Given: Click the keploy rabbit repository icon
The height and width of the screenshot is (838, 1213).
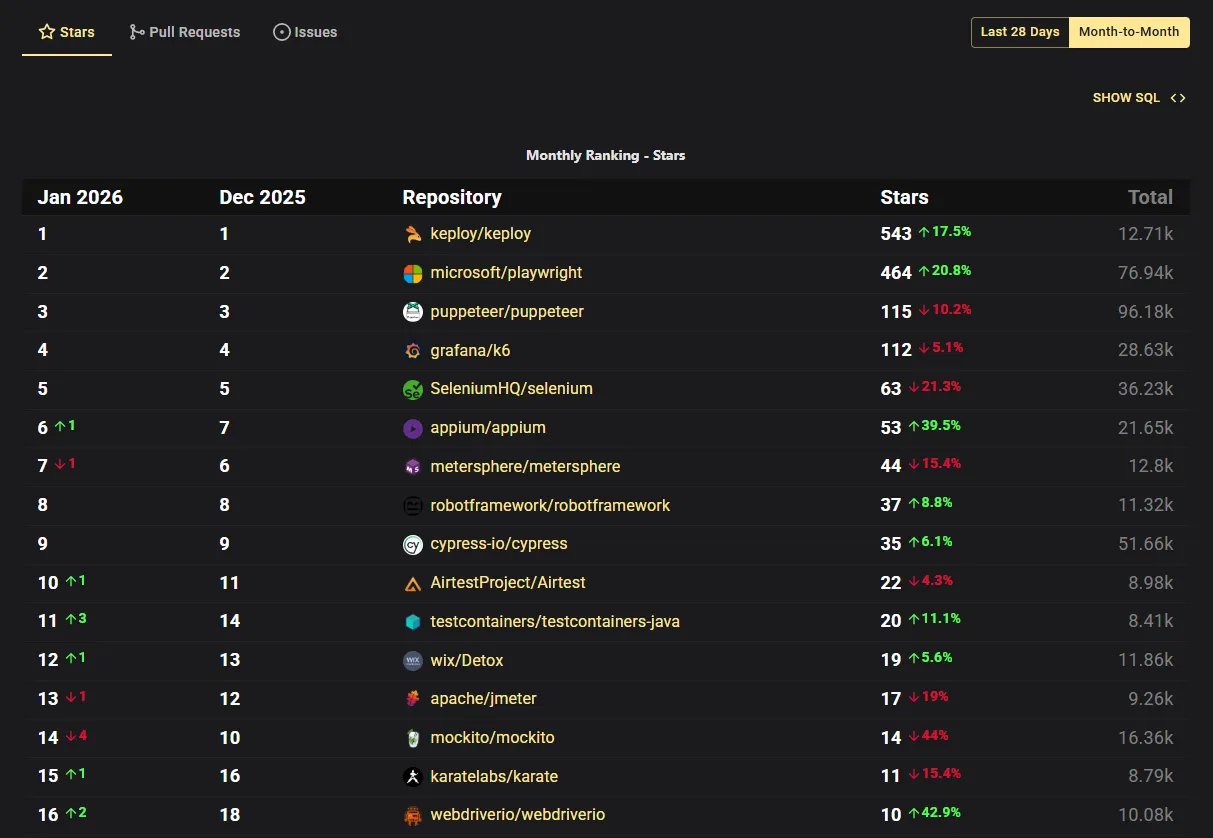Looking at the screenshot, I should pyautogui.click(x=413, y=234).
